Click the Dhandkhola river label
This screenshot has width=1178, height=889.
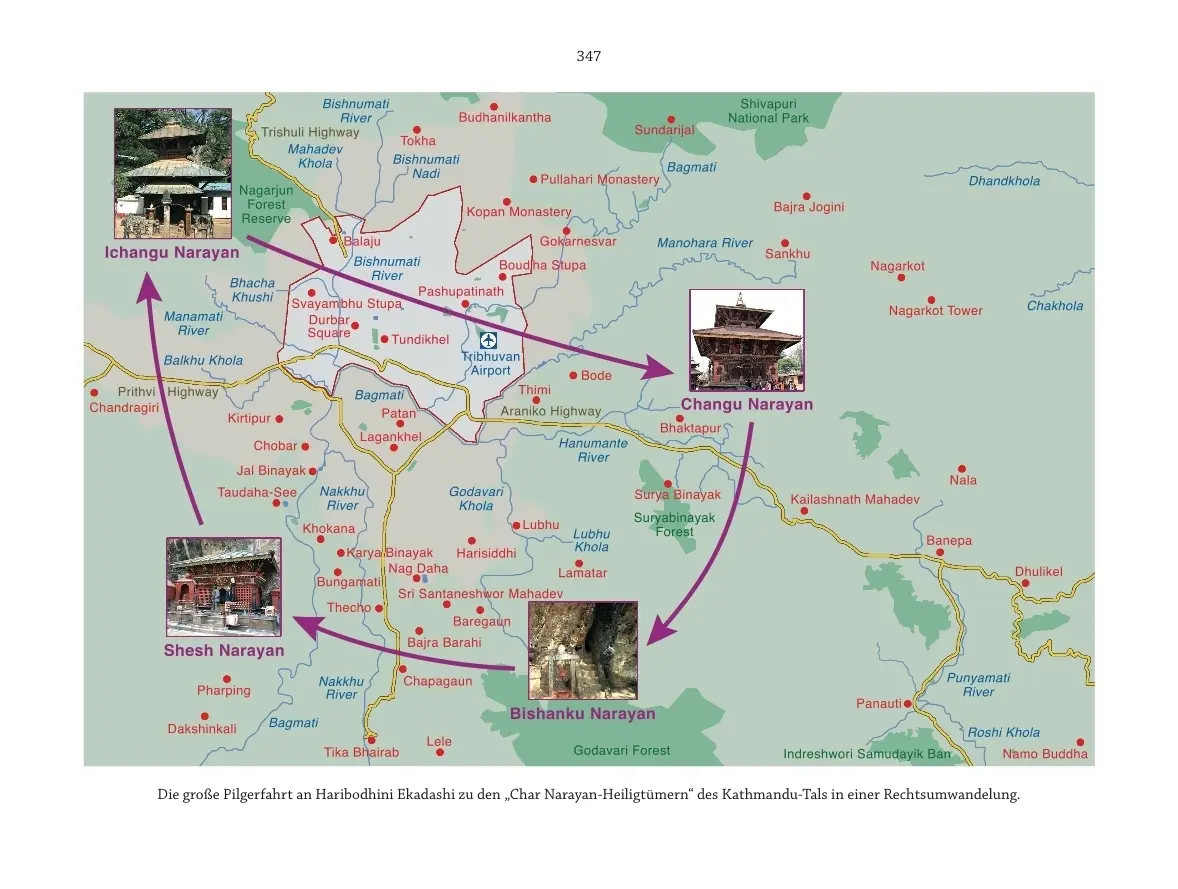point(1004,180)
